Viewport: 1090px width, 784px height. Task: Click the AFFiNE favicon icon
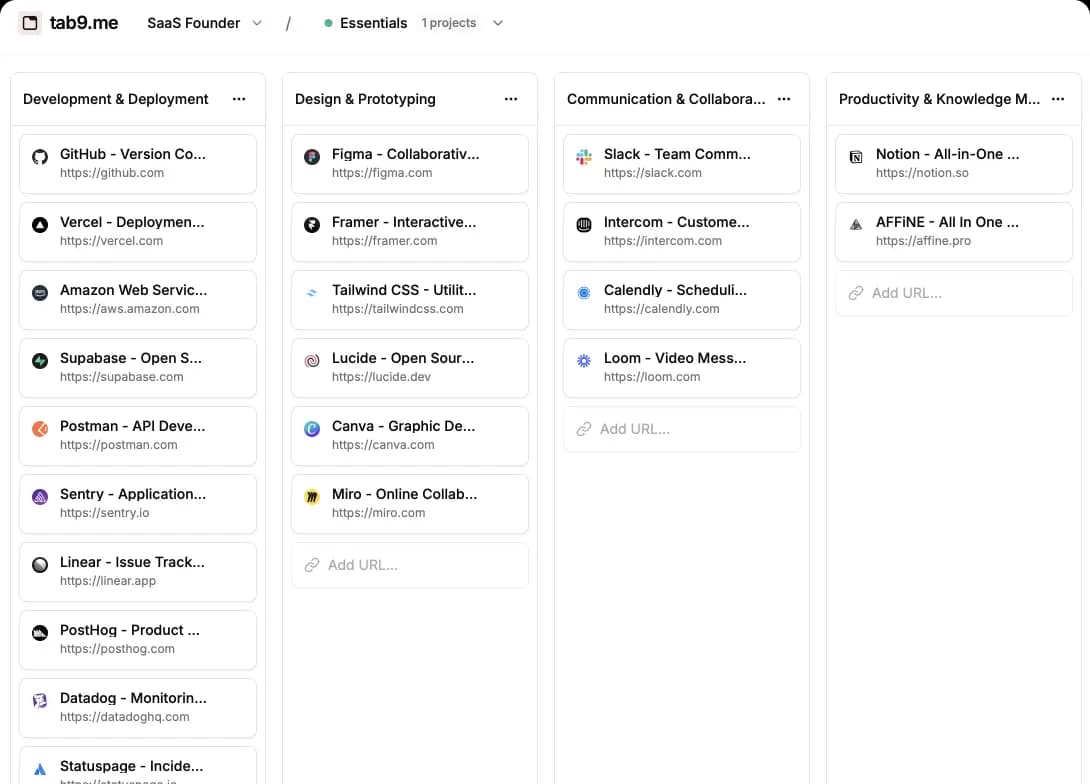(x=856, y=224)
